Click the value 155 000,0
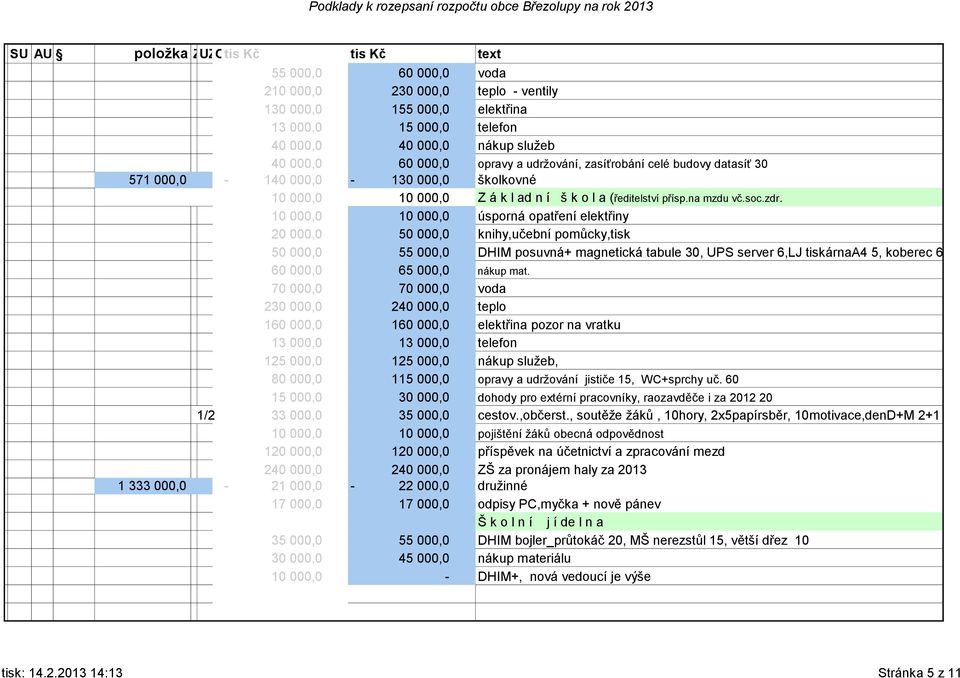Viewport: 960px width, 678px height. click(420, 110)
